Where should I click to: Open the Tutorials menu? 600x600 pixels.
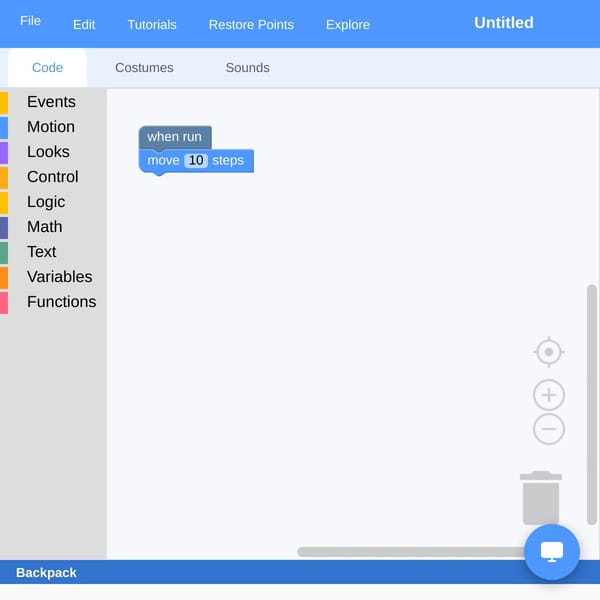[x=152, y=24]
